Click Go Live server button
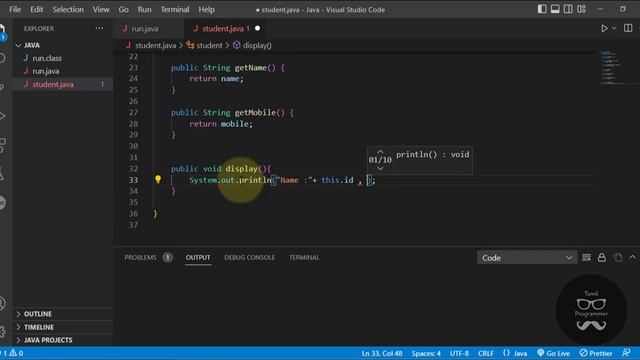The height and width of the screenshot is (360, 640). click(553, 353)
